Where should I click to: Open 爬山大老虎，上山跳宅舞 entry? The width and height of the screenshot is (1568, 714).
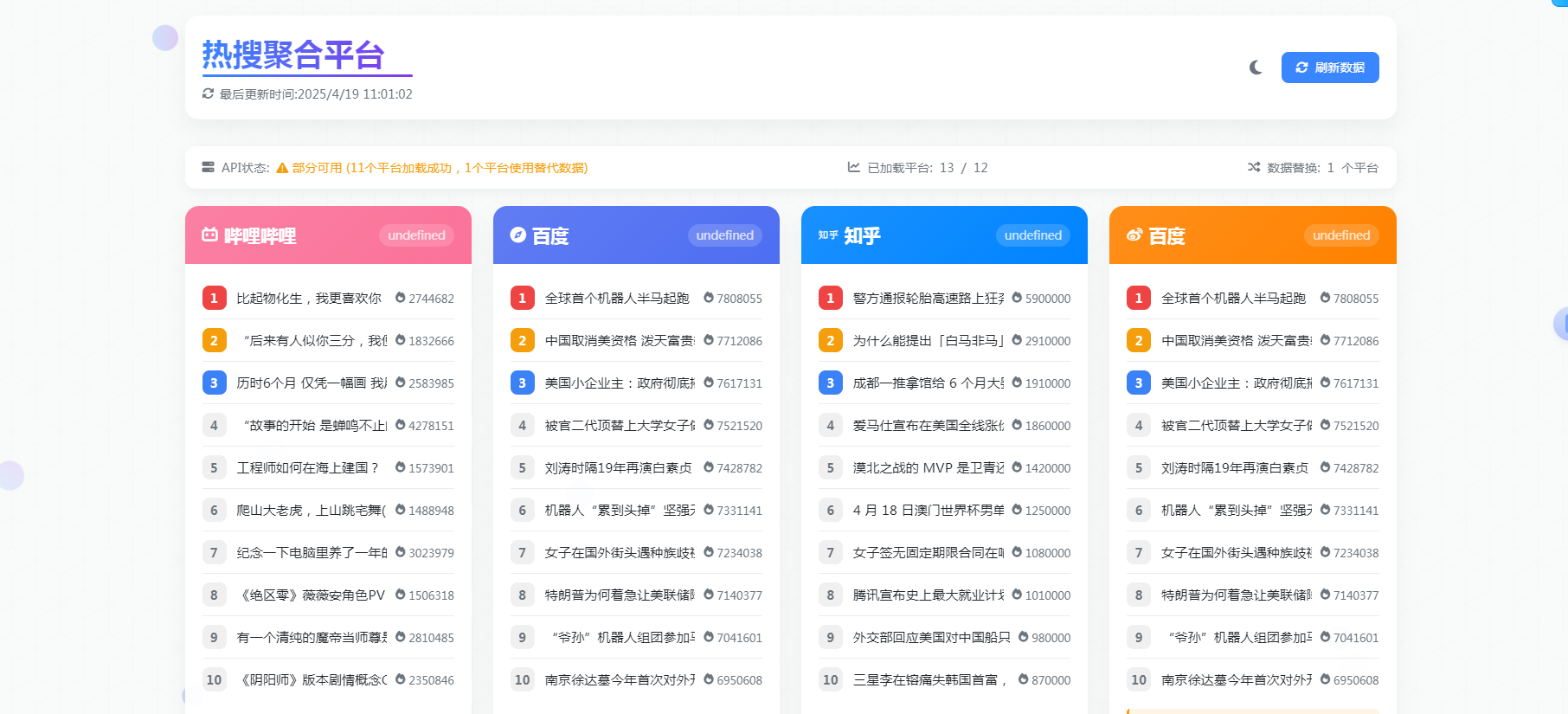(312, 510)
